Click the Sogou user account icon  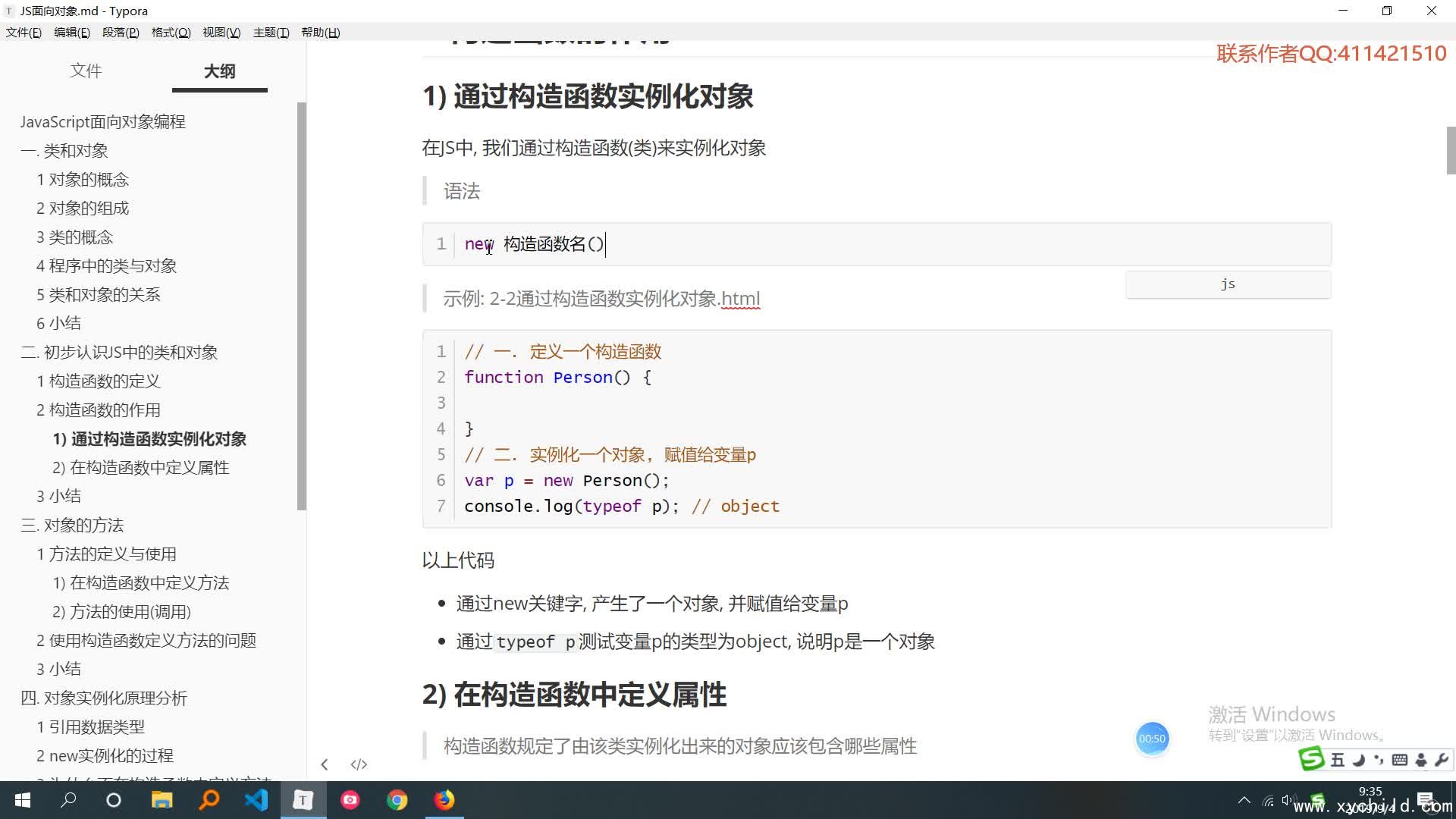(x=1421, y=760)
